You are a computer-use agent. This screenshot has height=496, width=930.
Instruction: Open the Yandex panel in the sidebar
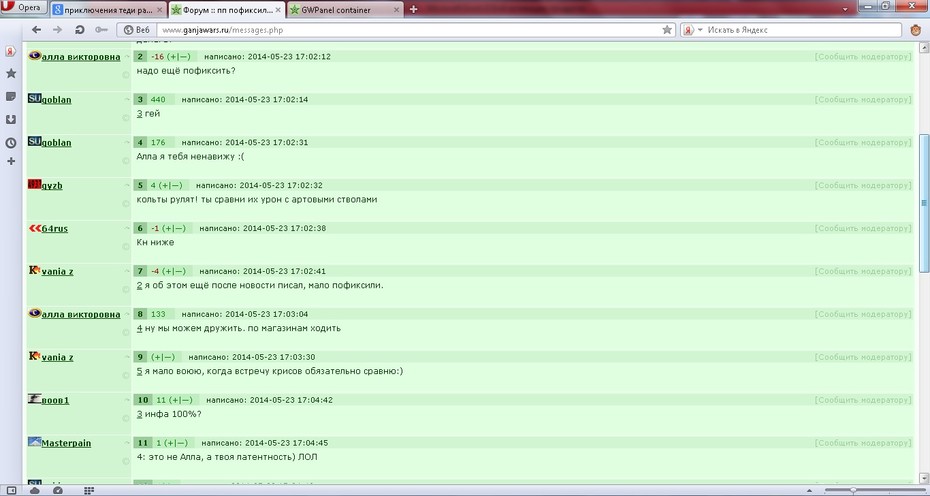coord(11,52)
